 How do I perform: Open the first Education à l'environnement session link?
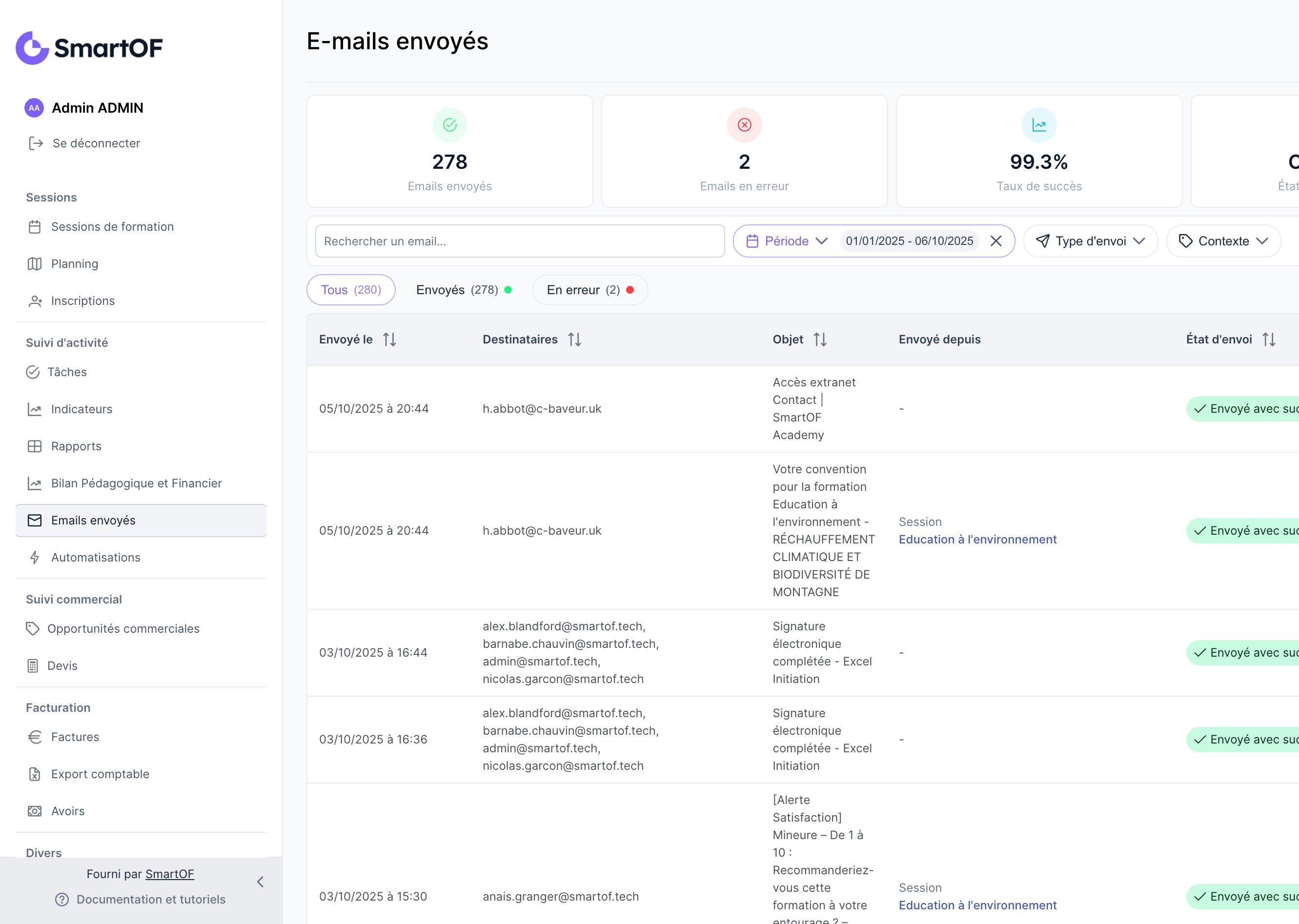click(977, 540)
